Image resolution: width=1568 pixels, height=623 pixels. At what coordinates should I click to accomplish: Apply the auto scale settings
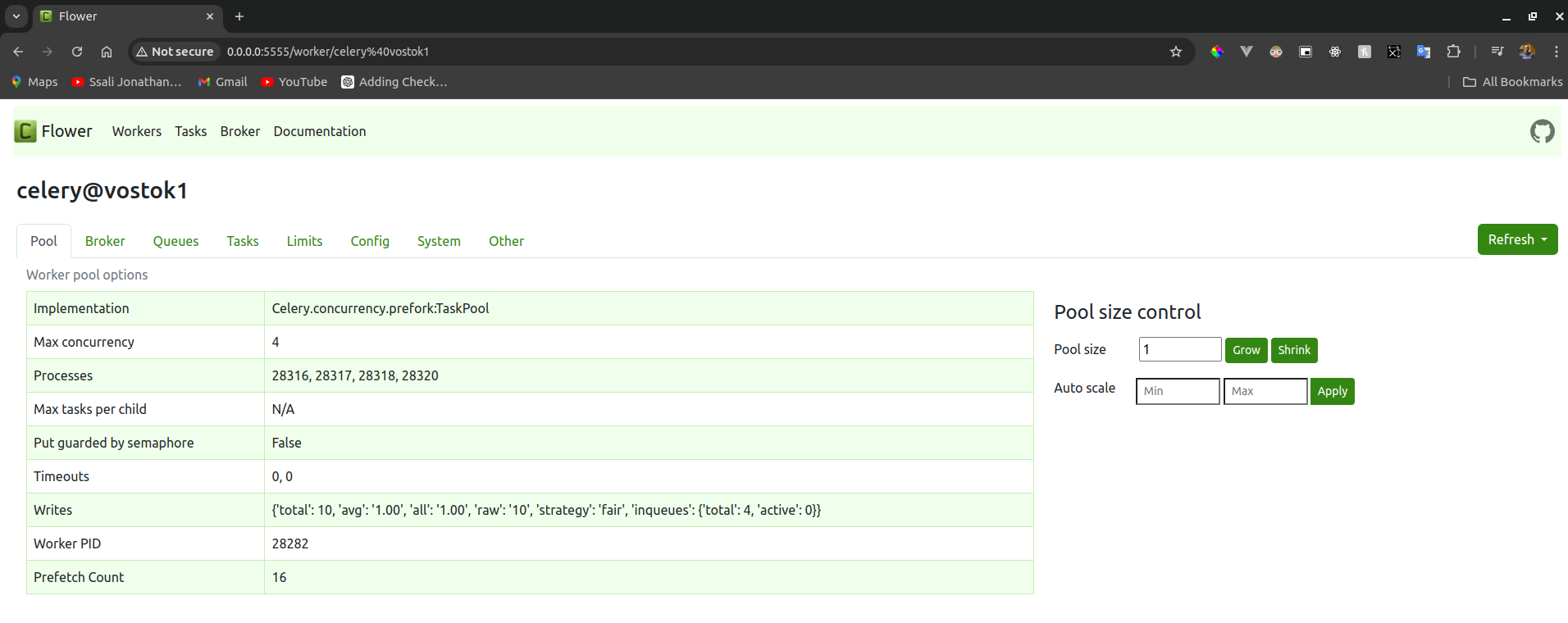pyautogui.click(x=1332, y=391)
